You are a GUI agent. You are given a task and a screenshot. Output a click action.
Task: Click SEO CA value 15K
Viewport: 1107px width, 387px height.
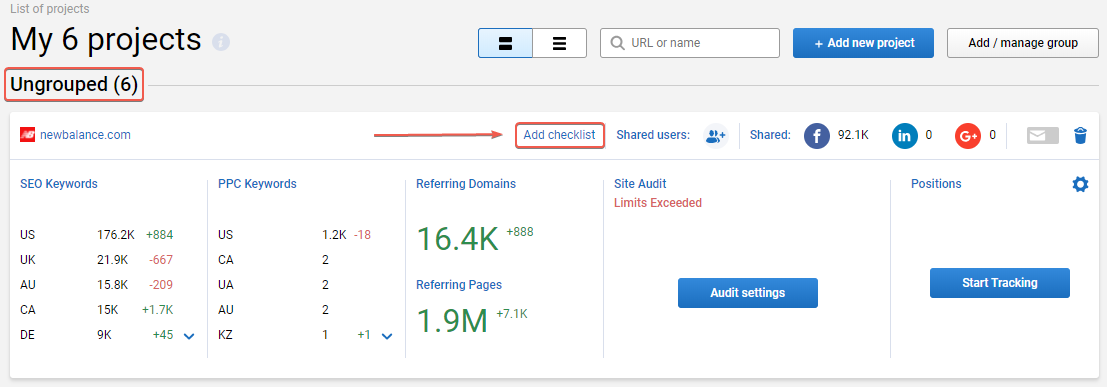coord(108,309)
